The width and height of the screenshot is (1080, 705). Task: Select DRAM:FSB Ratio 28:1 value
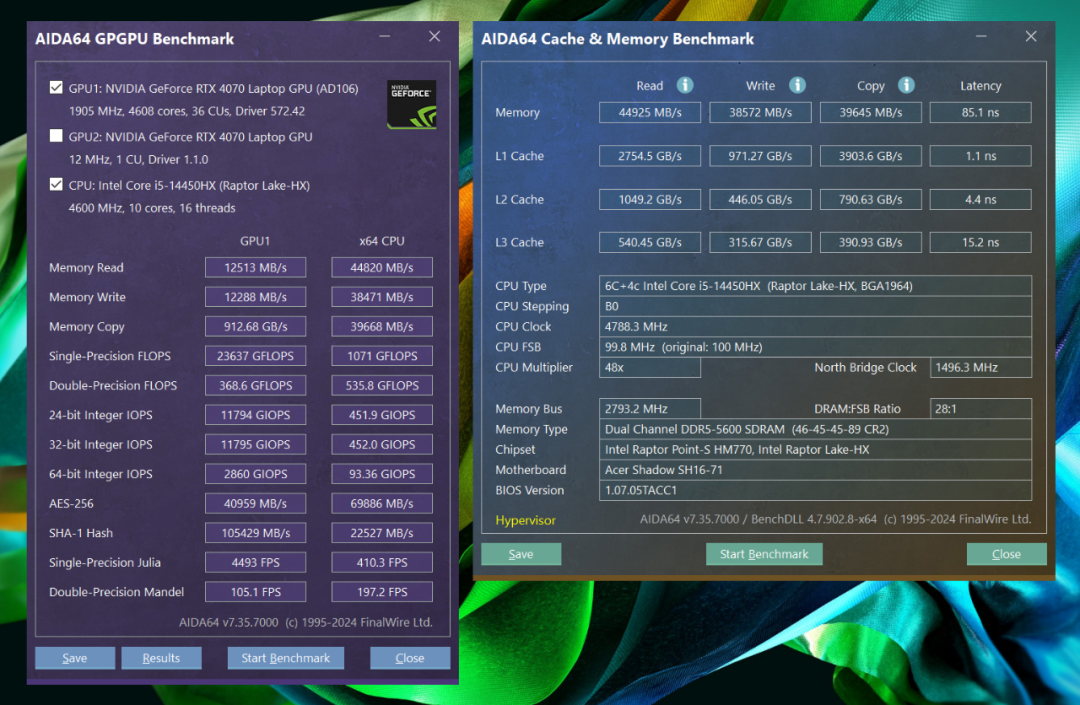pos(981,408)
